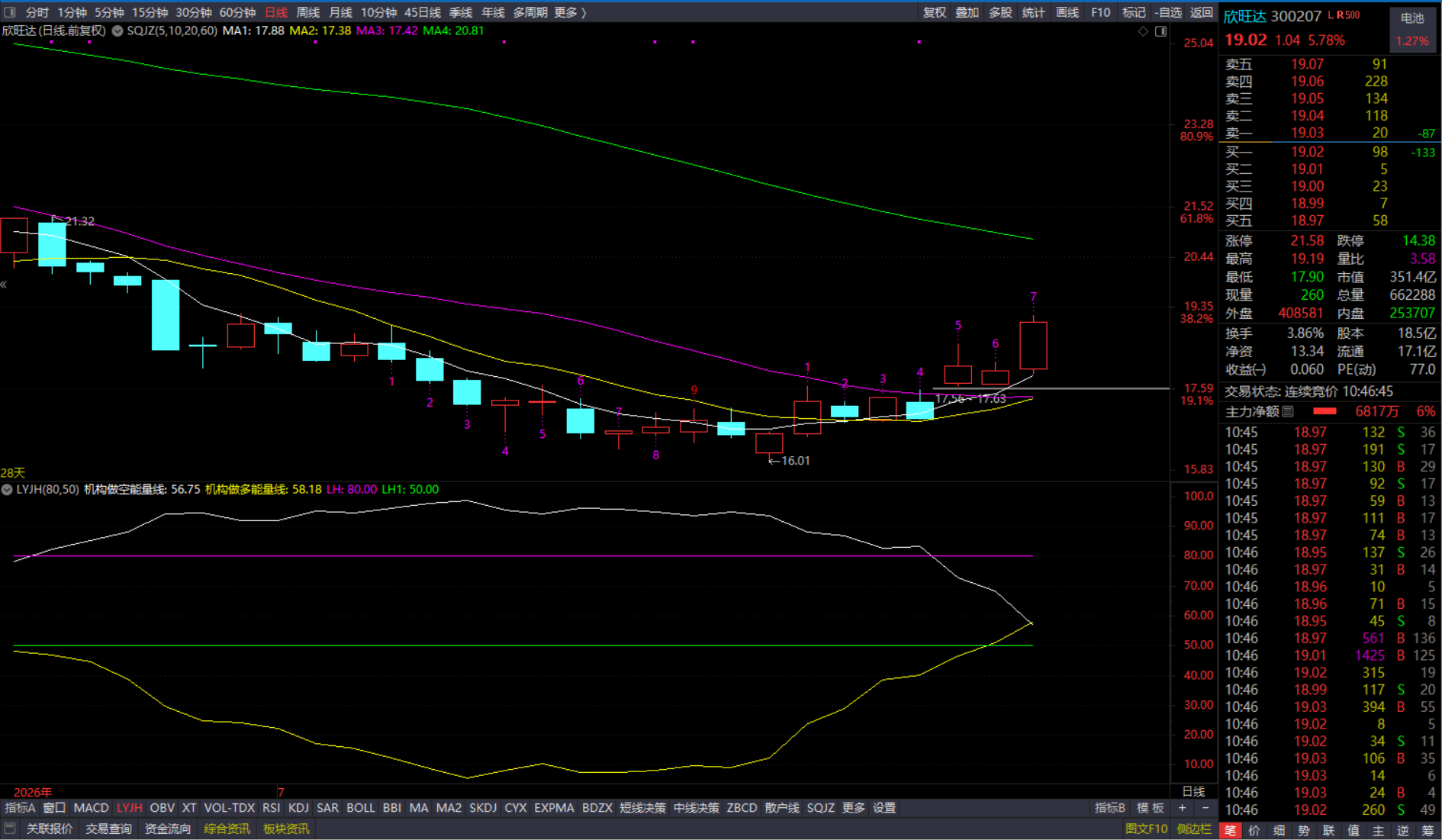Screen dimensions: 1442x840
Task: Select the MACD indicator tab
Action: (x=91, y=808)
